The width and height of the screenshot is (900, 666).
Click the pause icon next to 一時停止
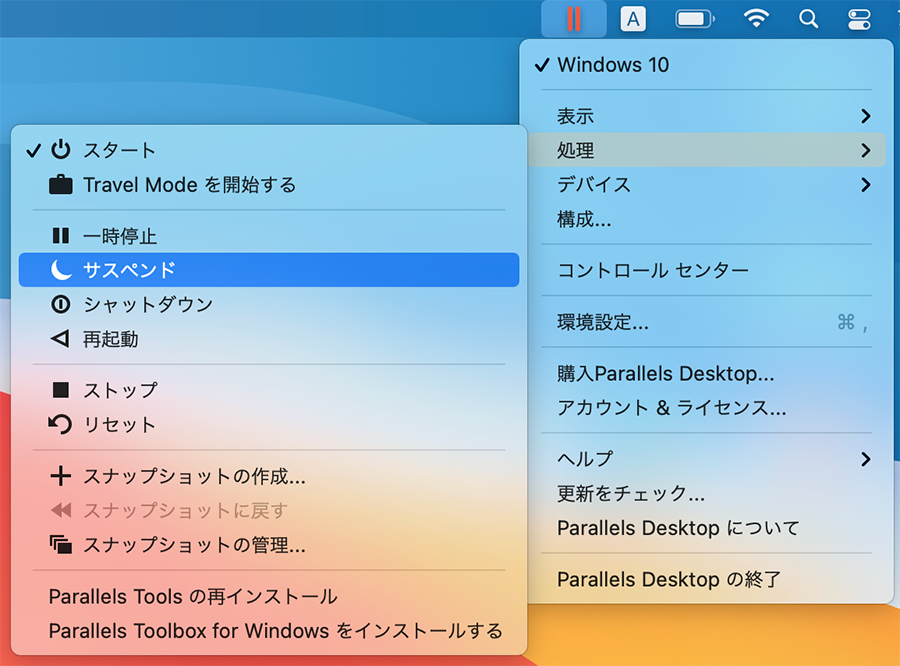pos(61,236)
